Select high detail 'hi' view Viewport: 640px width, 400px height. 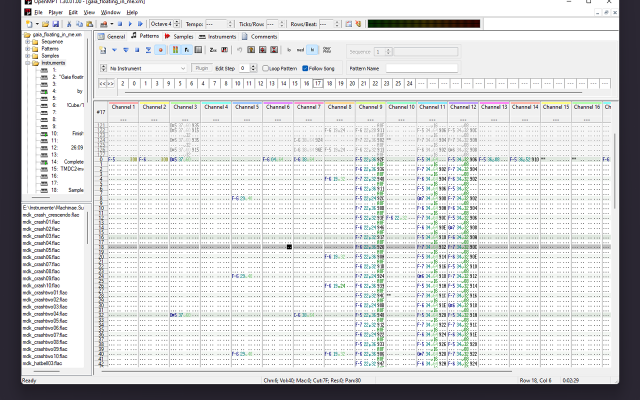click(x=312, y=50)
